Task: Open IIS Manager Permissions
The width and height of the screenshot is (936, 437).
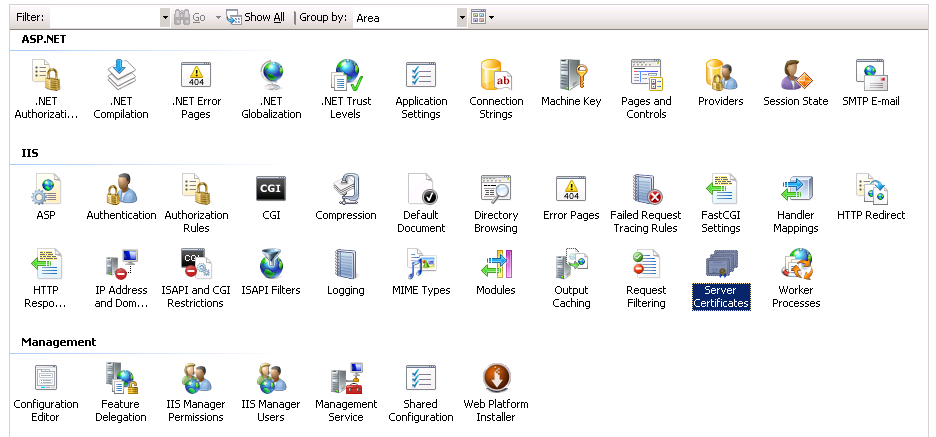Action: coord(196,393)
